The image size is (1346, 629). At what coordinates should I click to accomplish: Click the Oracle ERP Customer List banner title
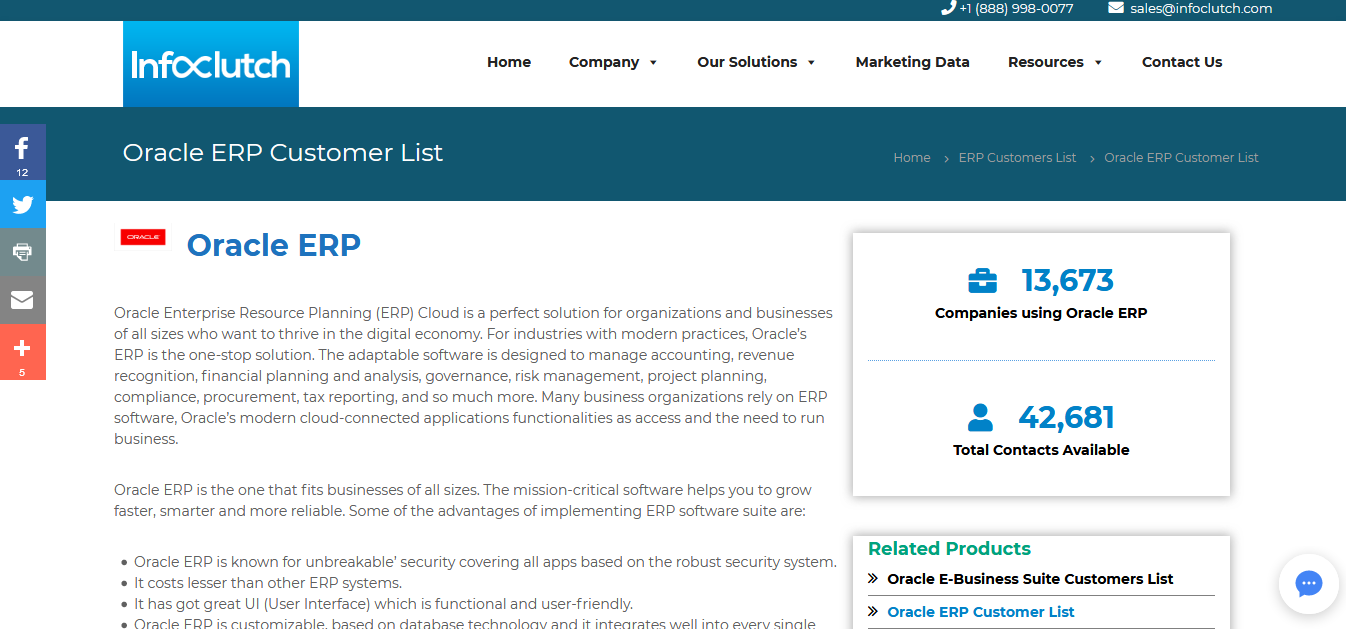click(283, 153)
